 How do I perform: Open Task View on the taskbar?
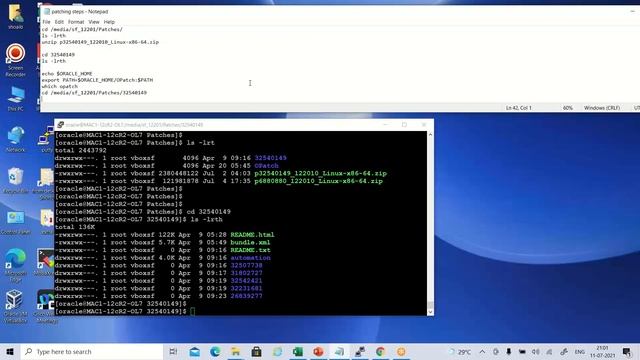pyautogui.click(x=173, y=351)
